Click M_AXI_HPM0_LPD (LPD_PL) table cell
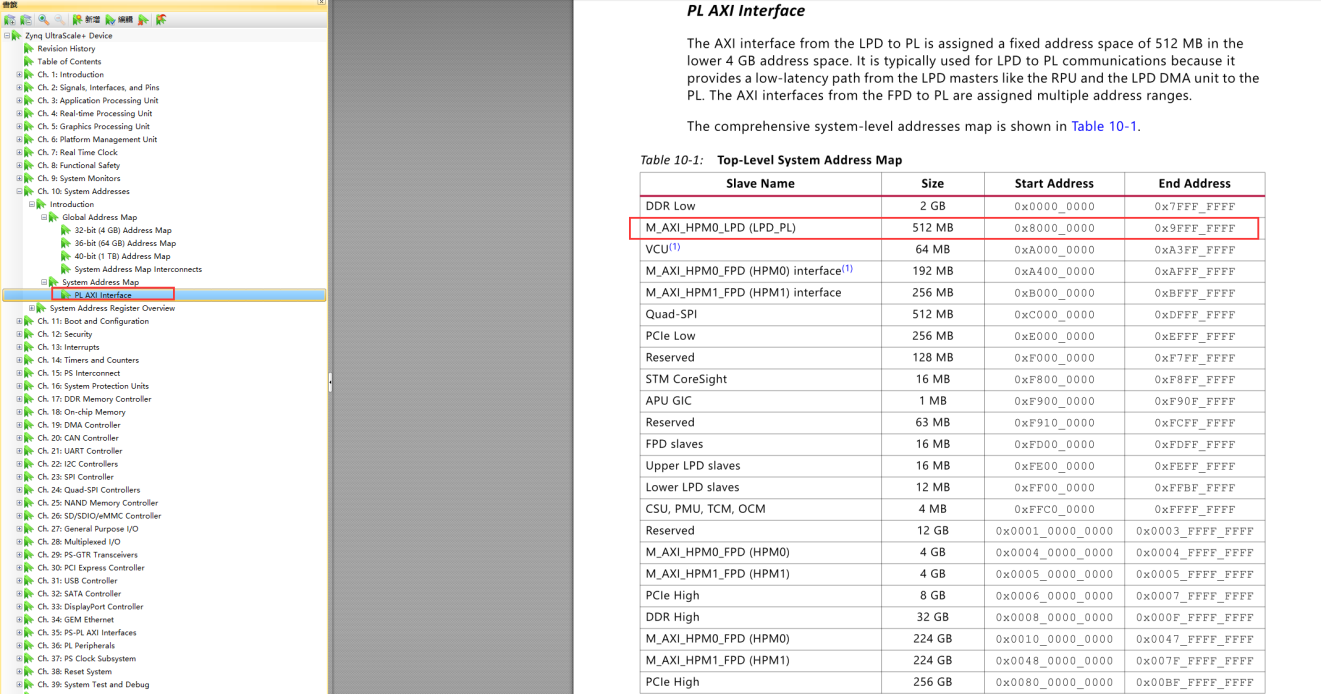Screen dimensions: 1321x694 tap(760, 228)
